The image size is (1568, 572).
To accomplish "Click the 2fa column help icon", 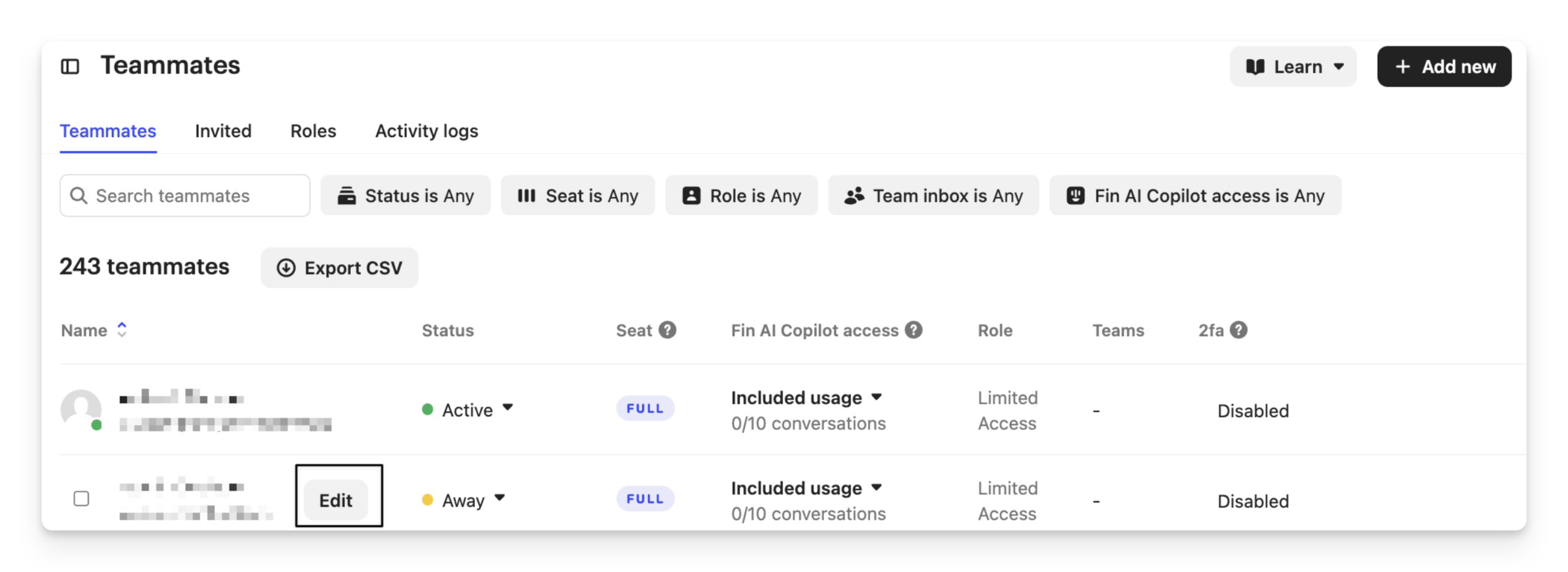I will click(1238, 330).
